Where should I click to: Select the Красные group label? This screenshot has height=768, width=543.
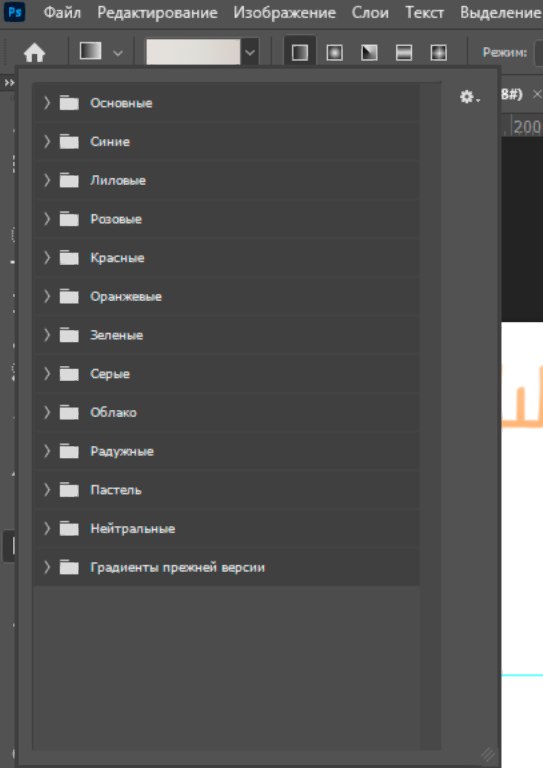pos(117,258)
